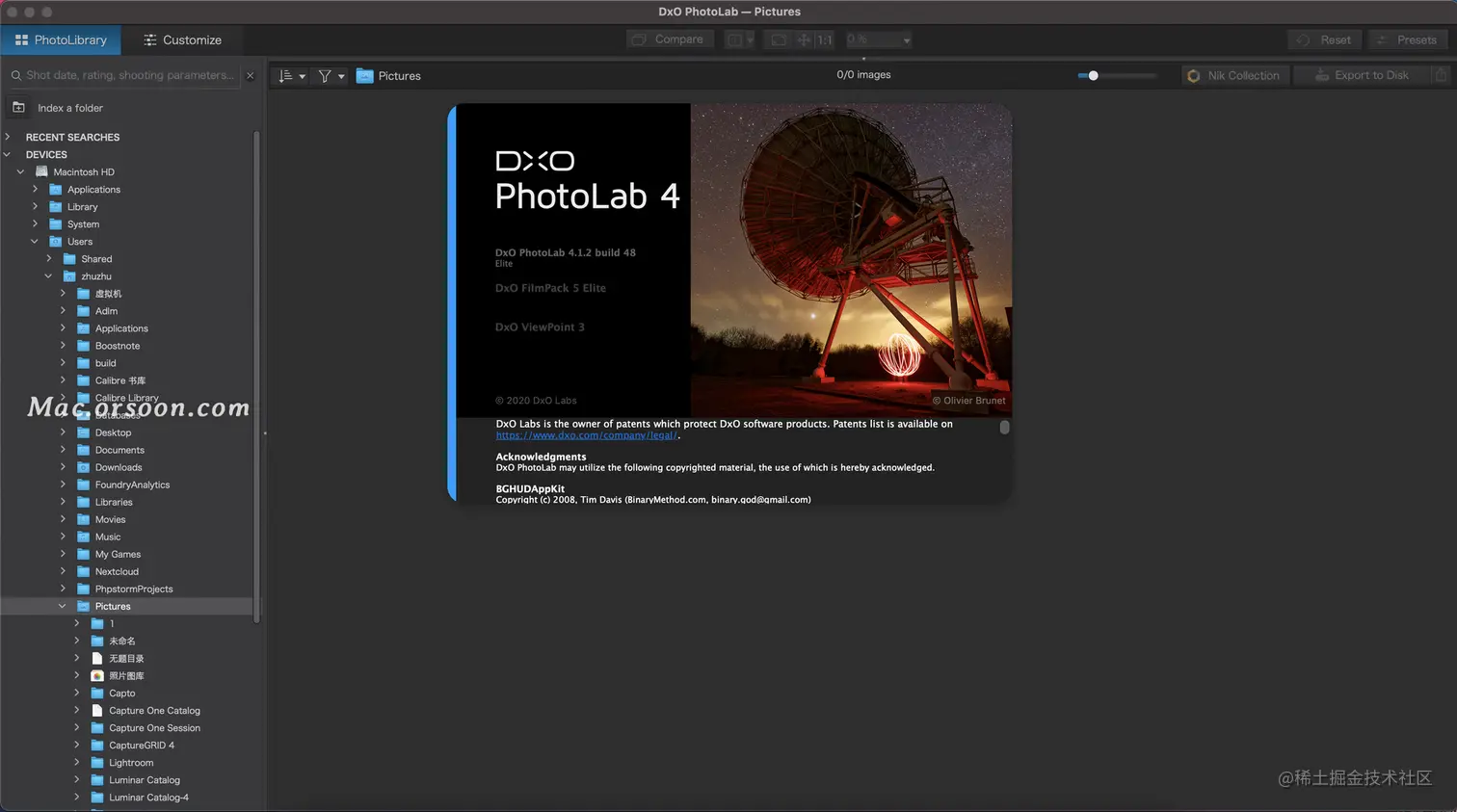Click the 照片图库 photo library icon
The image size is (1457, 812).
(97, 675)
